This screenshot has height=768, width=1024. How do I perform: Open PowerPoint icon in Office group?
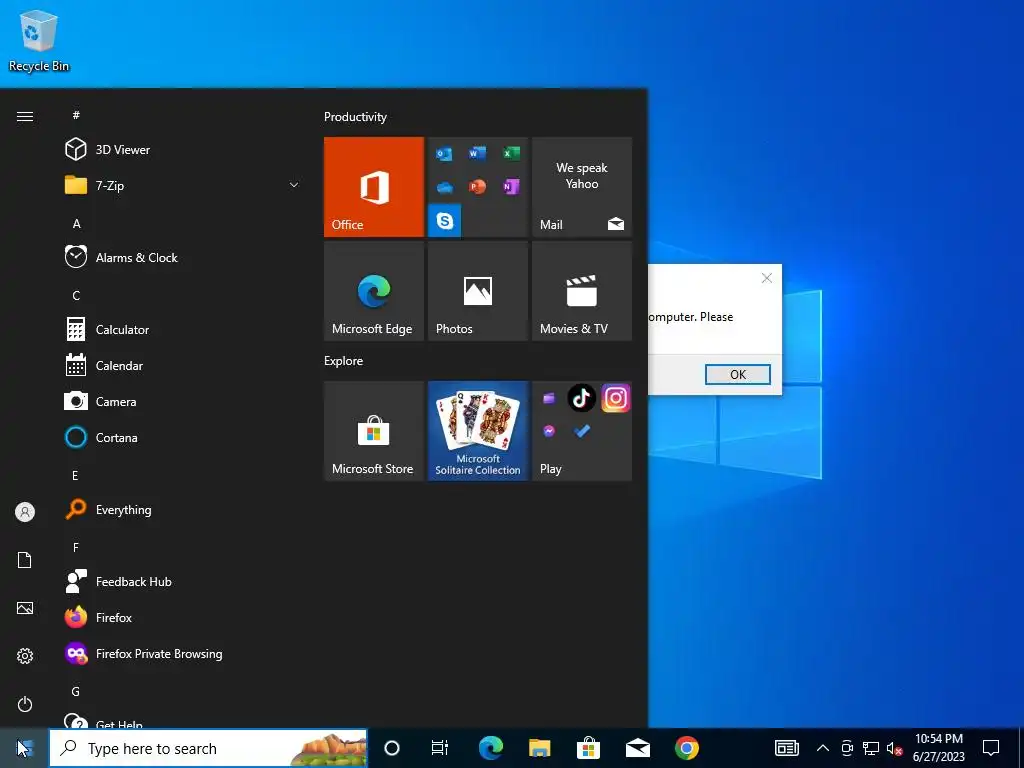477,187
